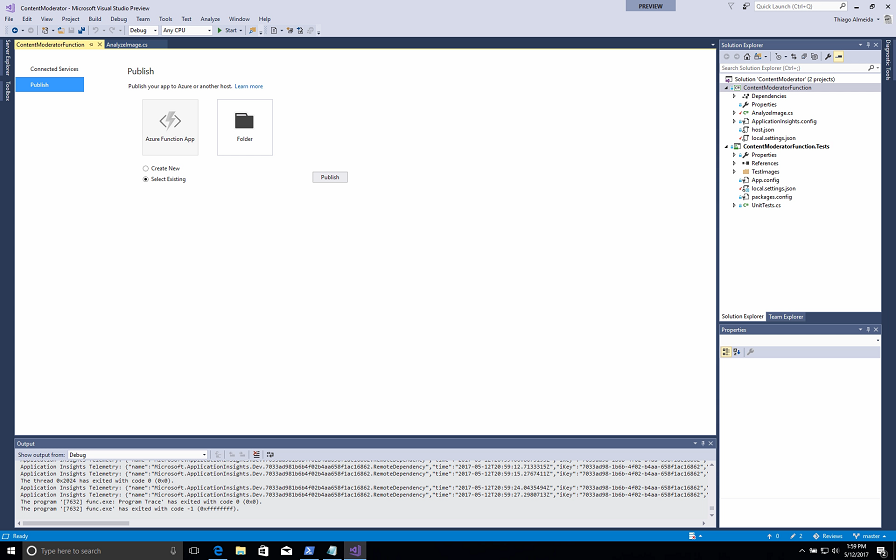Close the ContentModeratorFunction document tab

99,45
